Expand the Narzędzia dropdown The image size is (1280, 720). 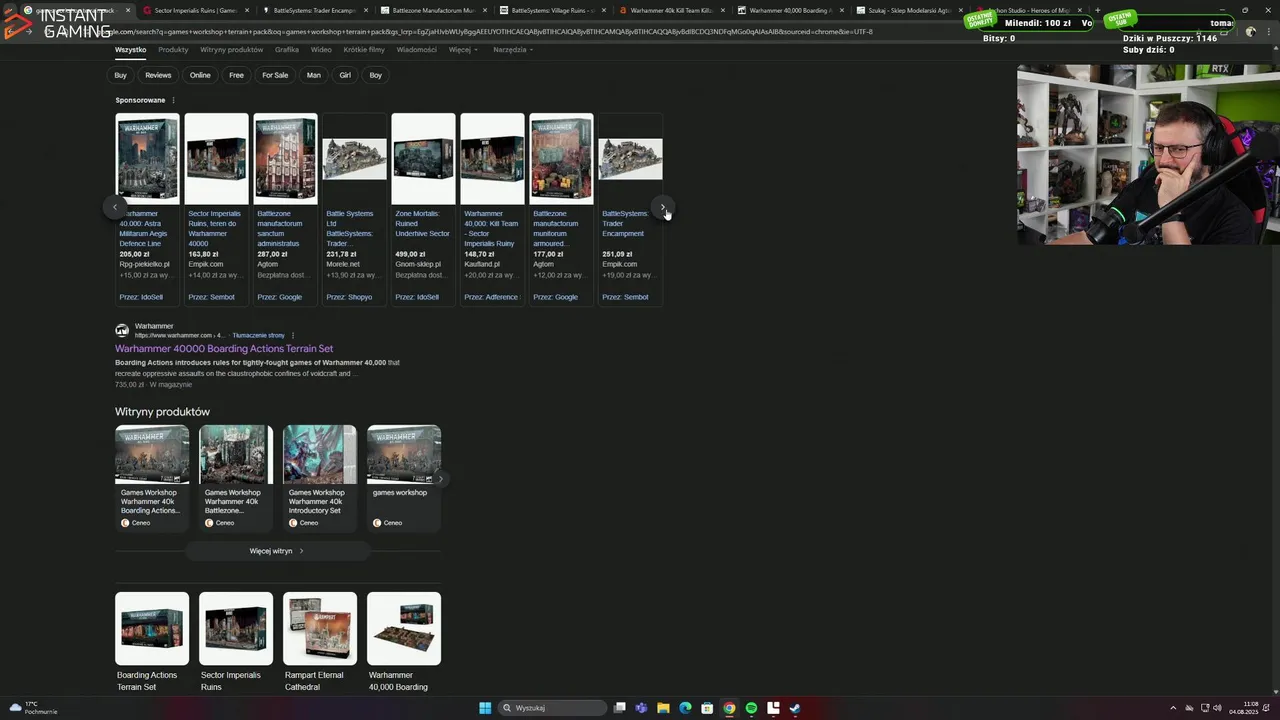(x=512, y=49)
